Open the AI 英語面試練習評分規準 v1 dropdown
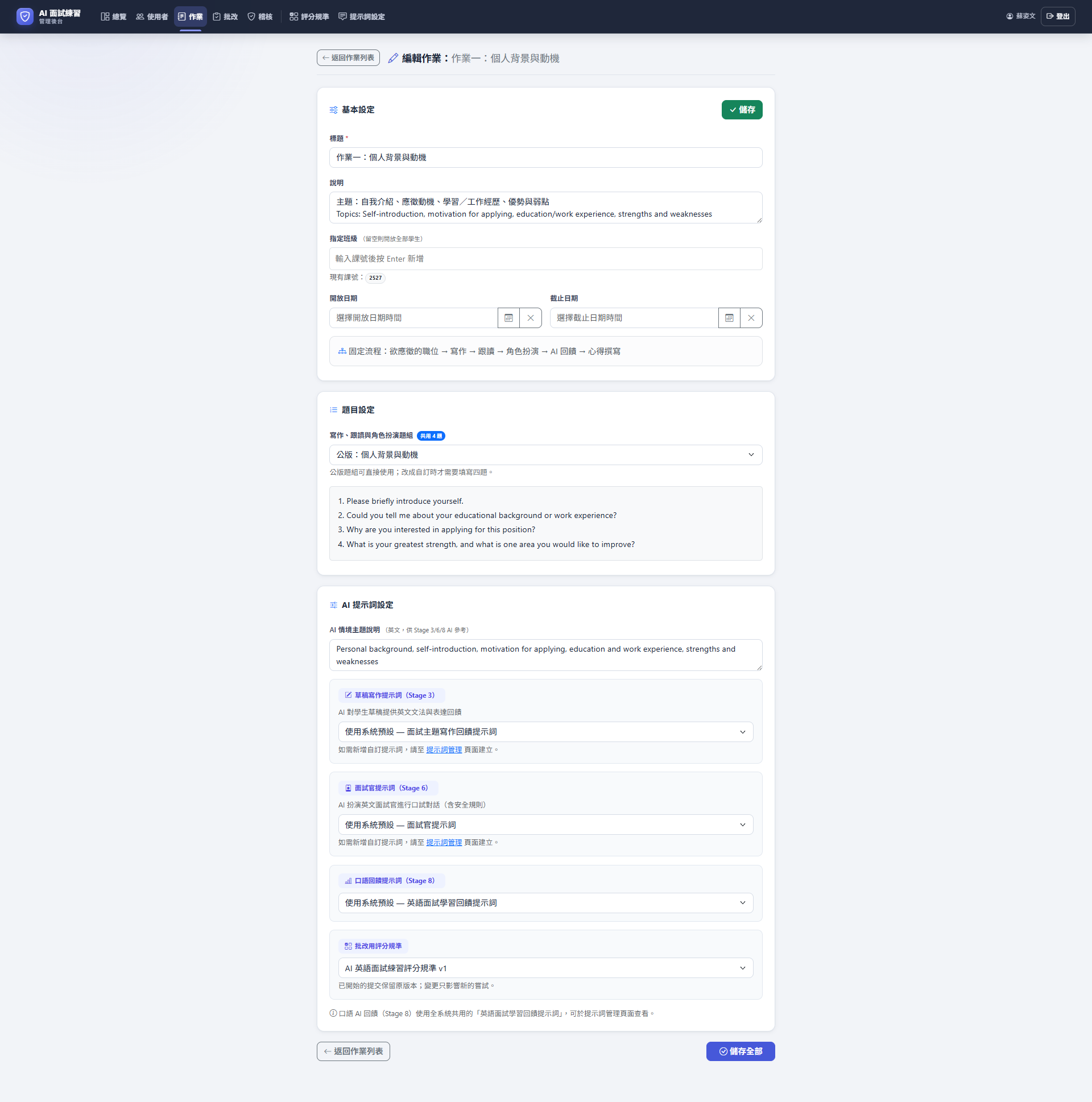Image resolution: width=1092 pixels, height=1102 pixels. [x=546, y=968]
